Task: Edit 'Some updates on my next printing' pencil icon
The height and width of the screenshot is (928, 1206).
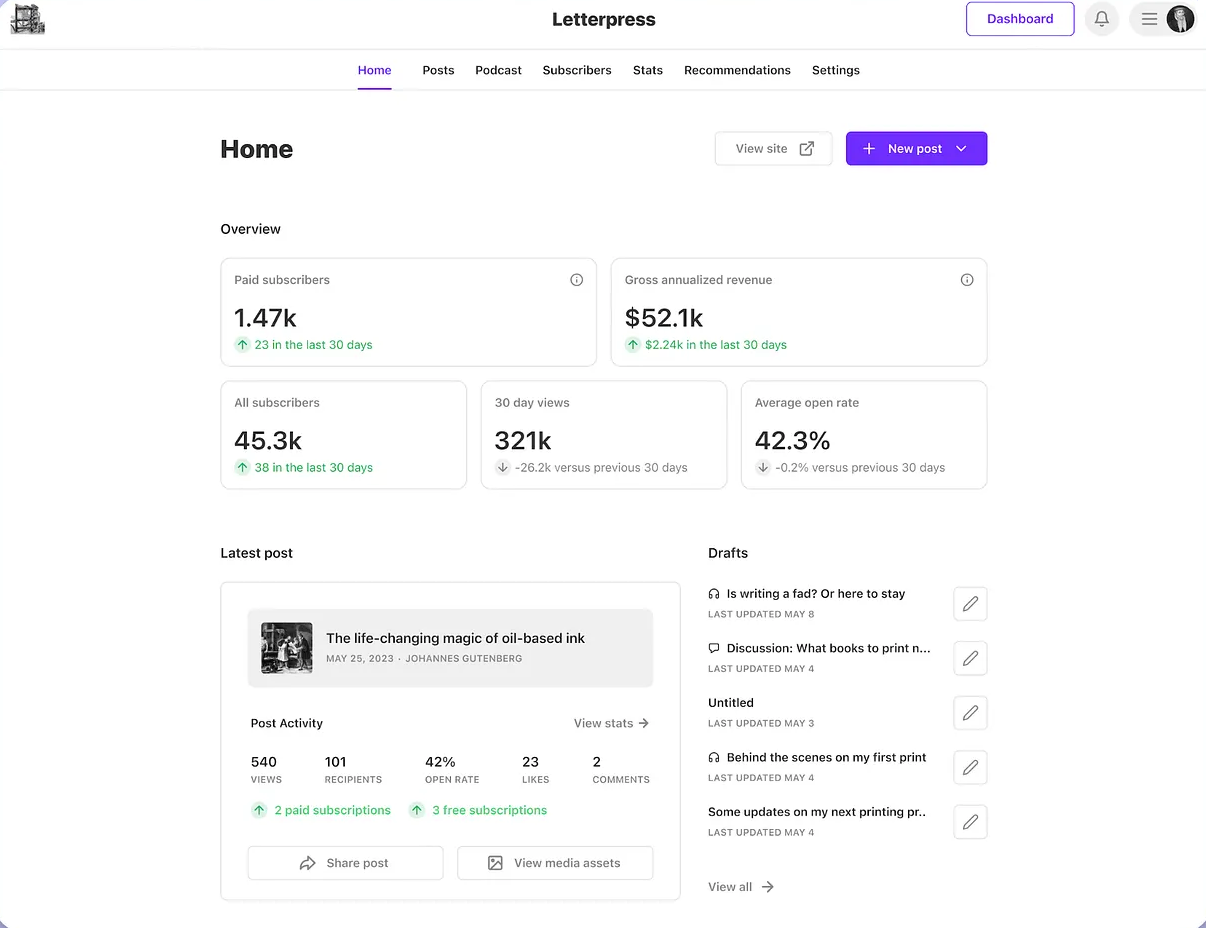Action: [970, 822]
